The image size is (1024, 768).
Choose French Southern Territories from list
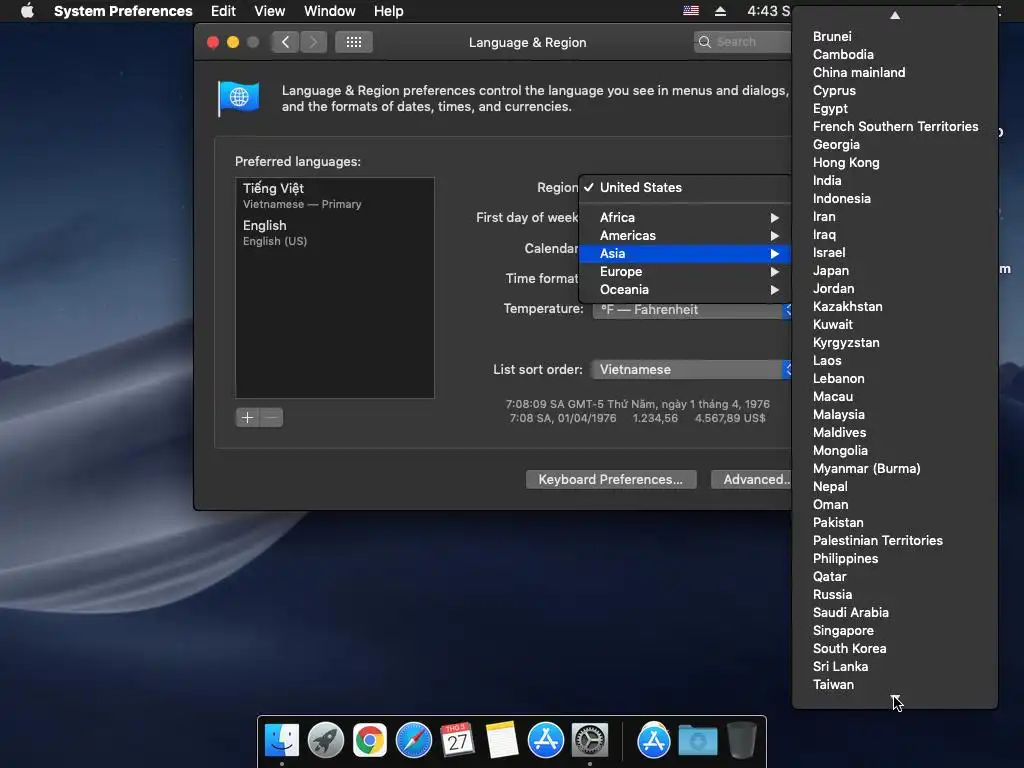(x=895, y=127)
